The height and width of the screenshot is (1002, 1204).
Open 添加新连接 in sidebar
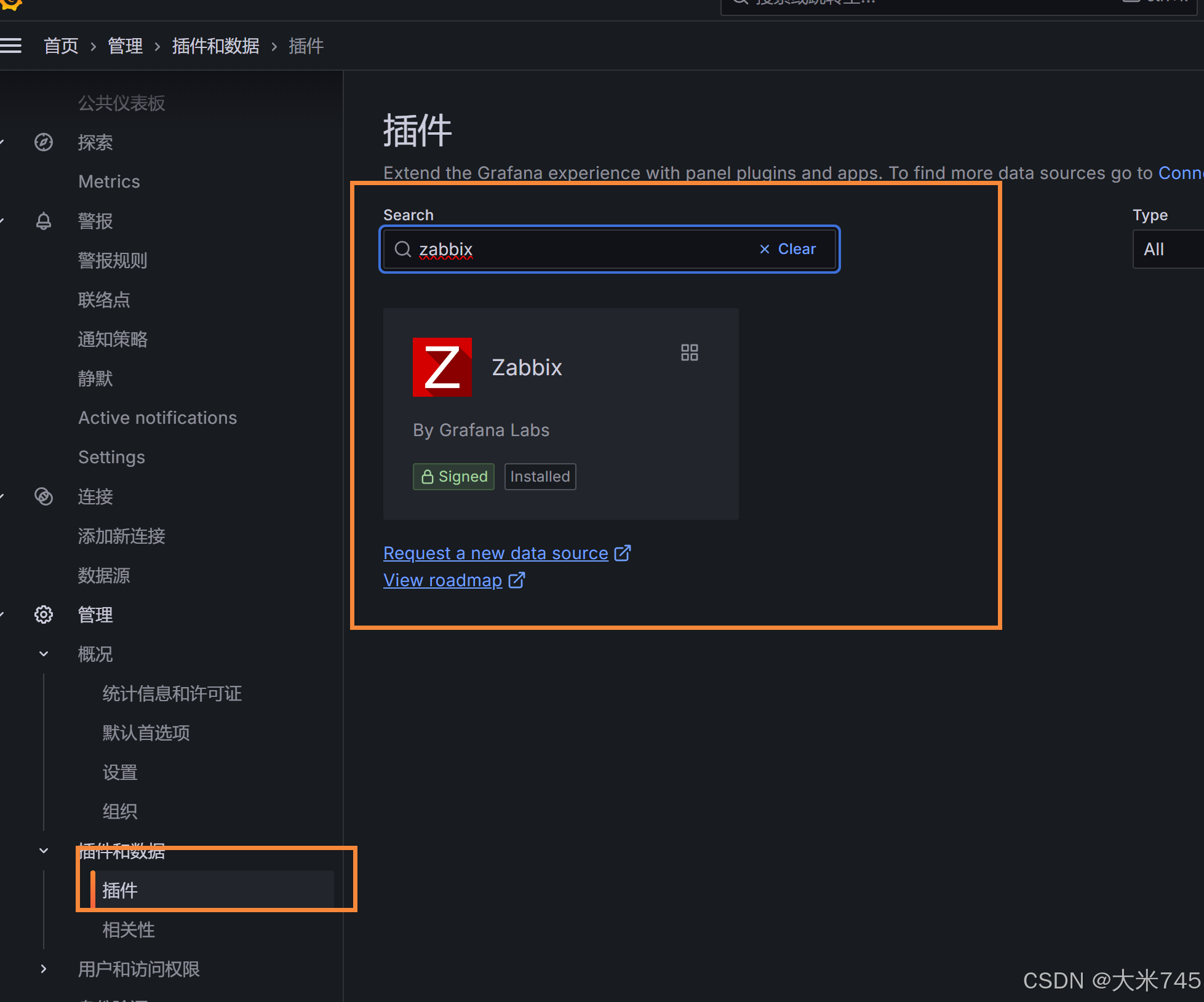coord(122,536)
